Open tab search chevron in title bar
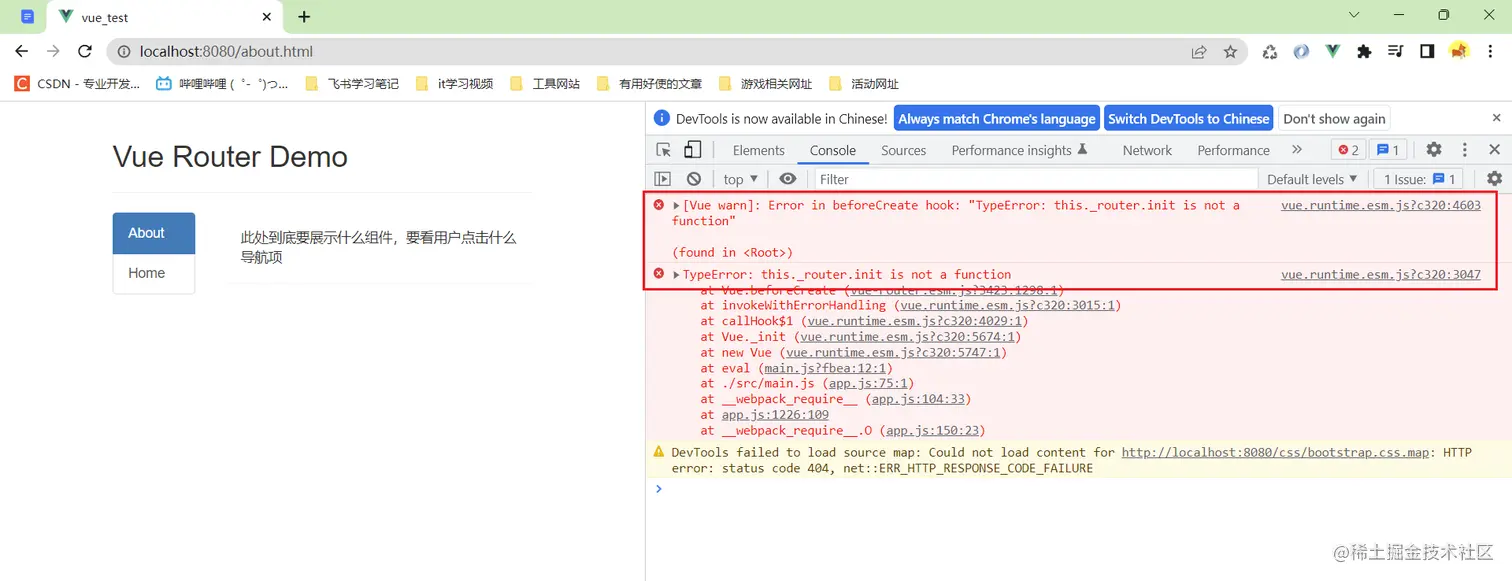 [x=1354, y=15]
